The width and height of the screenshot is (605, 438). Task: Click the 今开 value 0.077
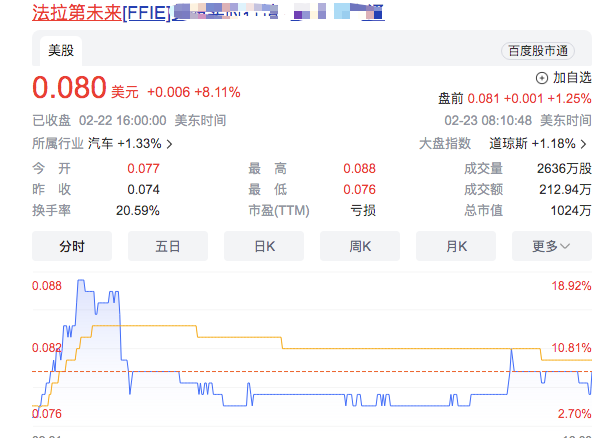click(x=143, y=169)
